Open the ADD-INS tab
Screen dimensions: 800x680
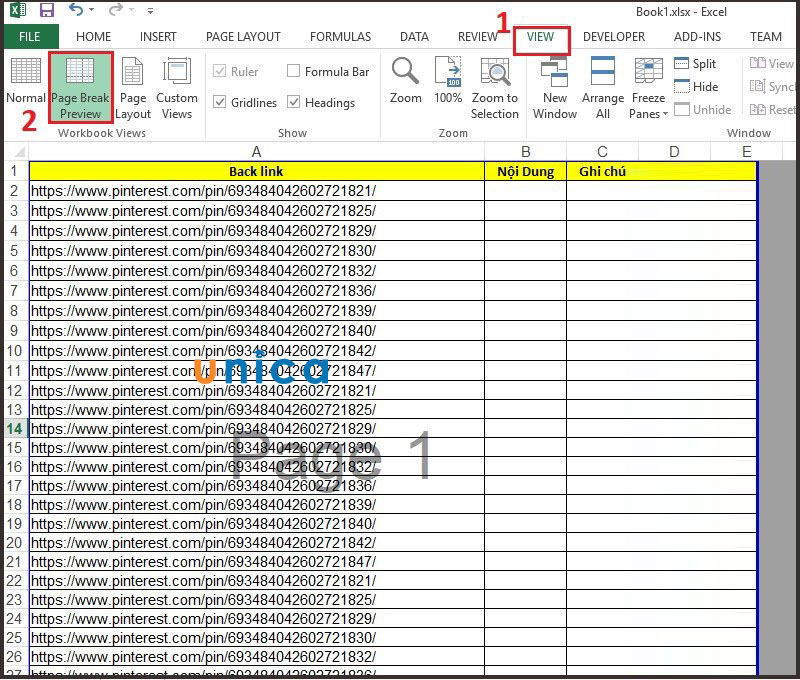697,37
